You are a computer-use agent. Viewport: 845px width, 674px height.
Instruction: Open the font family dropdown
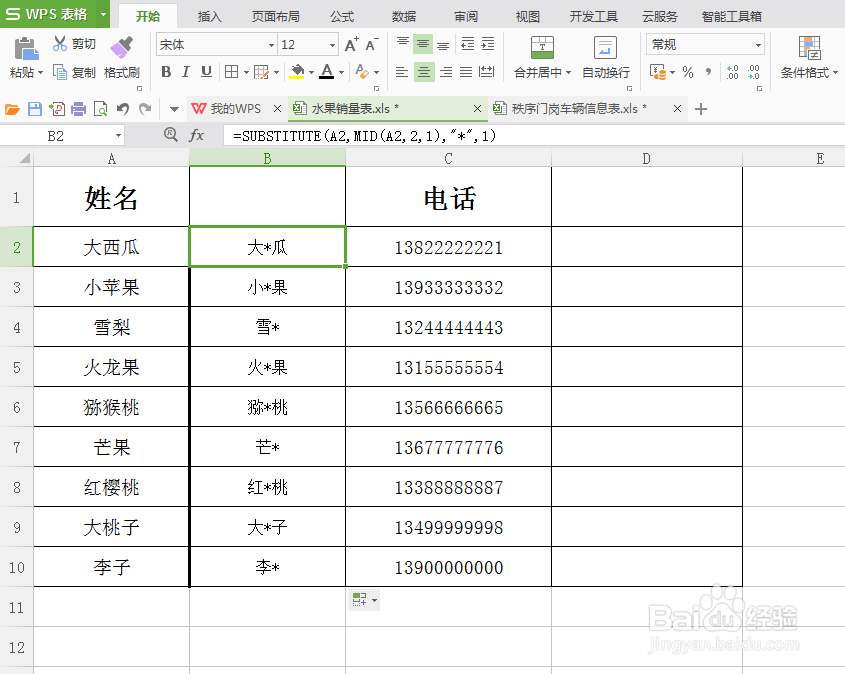[x=272, y=45]
